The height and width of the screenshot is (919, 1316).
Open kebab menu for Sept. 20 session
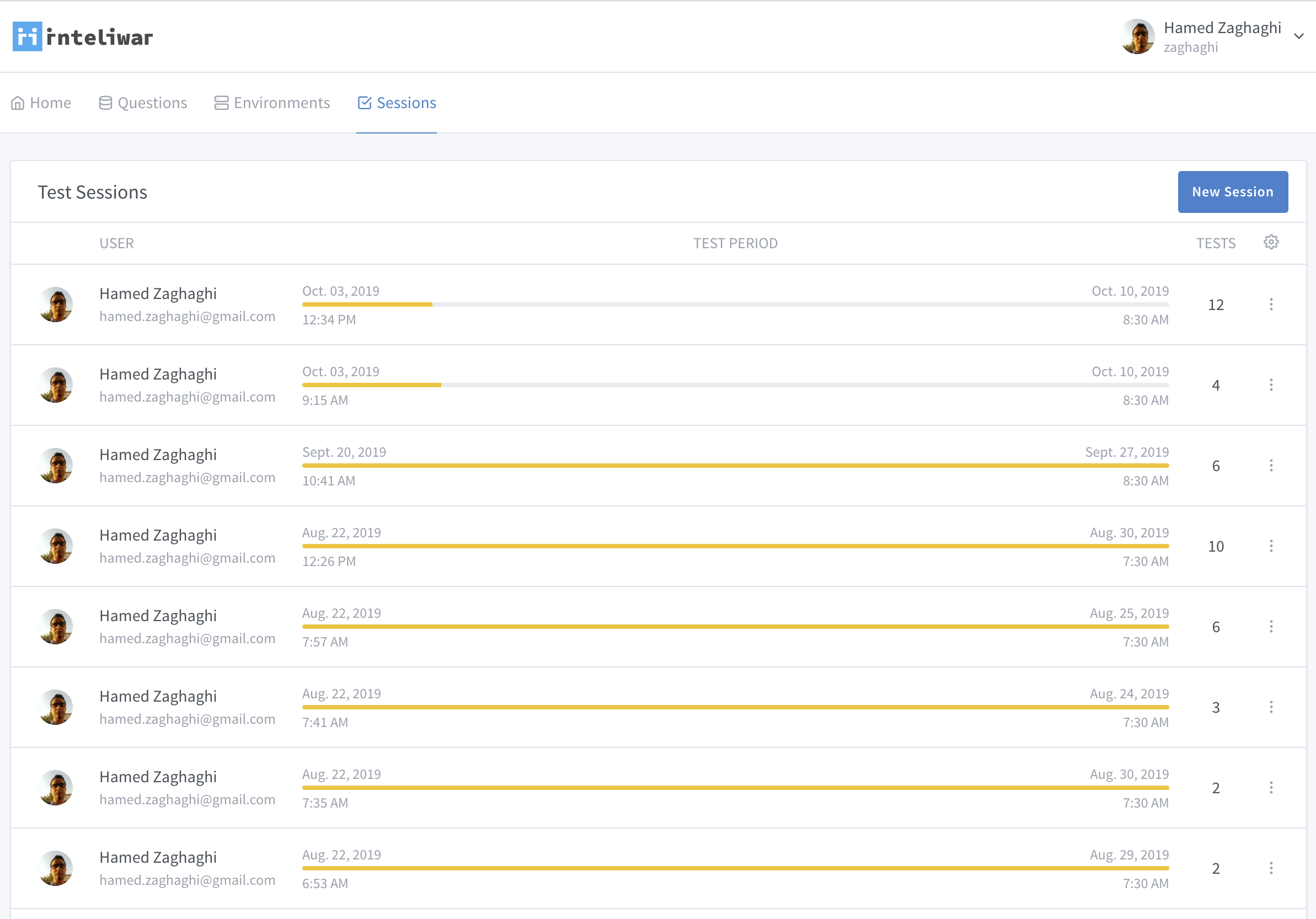coord(1271,466)
